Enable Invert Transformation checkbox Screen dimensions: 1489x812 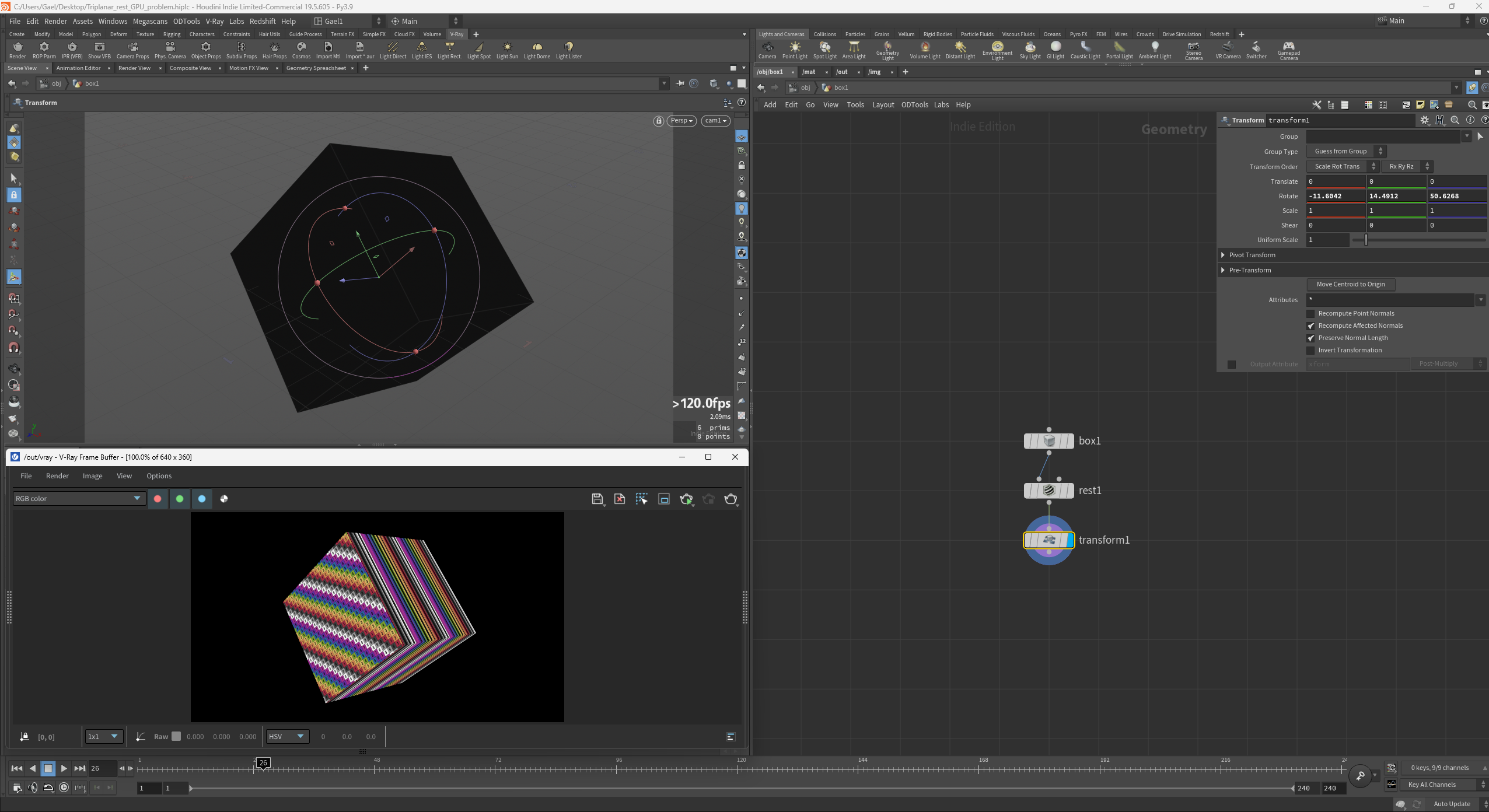click(1310, 351)
